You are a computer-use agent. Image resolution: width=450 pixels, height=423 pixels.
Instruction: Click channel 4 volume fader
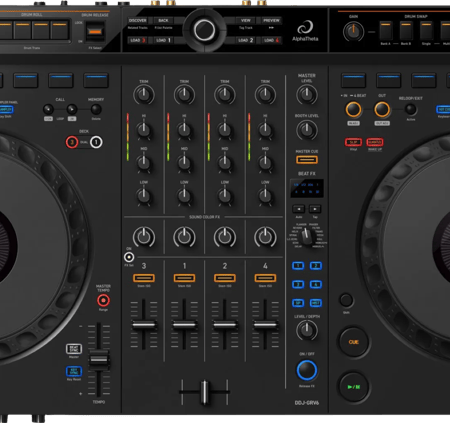click(x=265, y=324)
